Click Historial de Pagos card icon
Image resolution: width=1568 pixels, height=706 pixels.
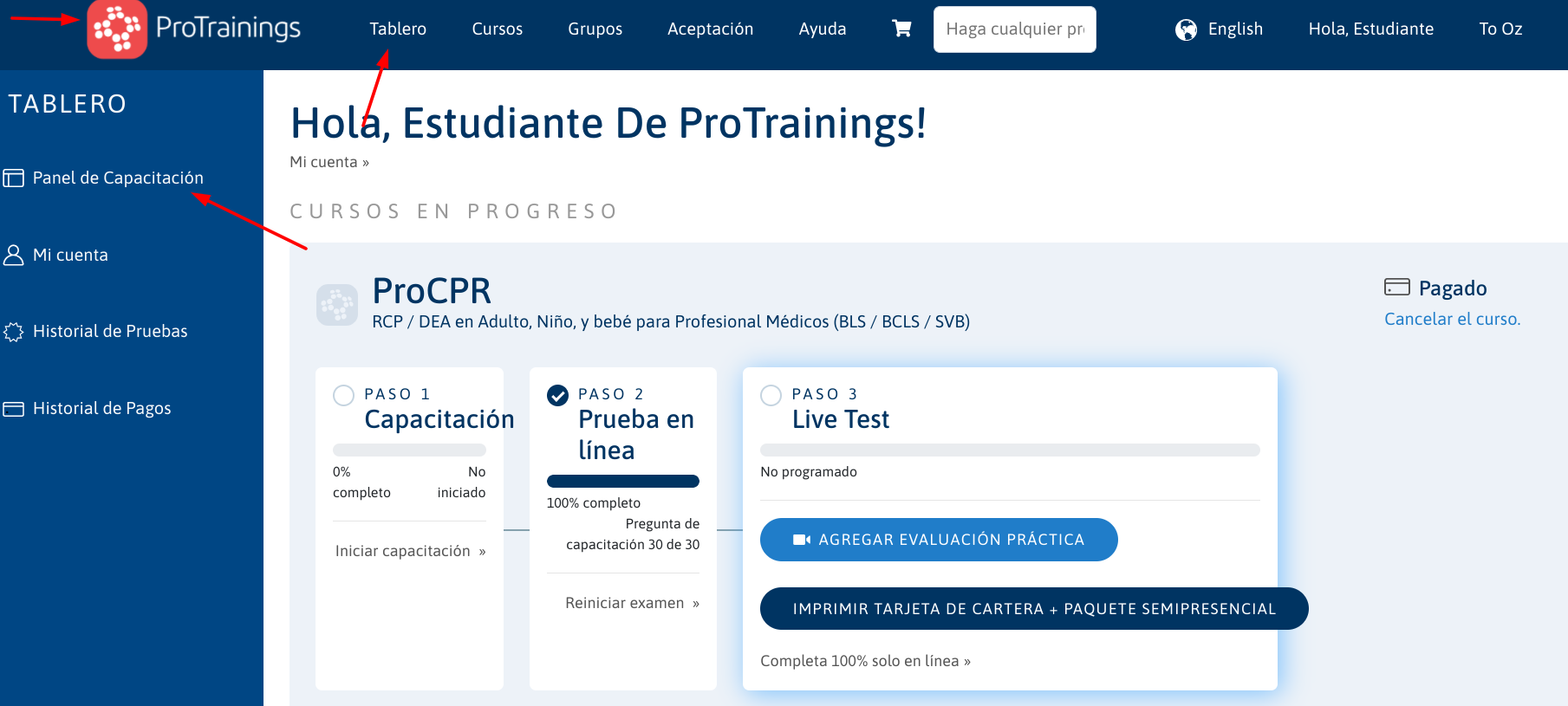(13, 409)
